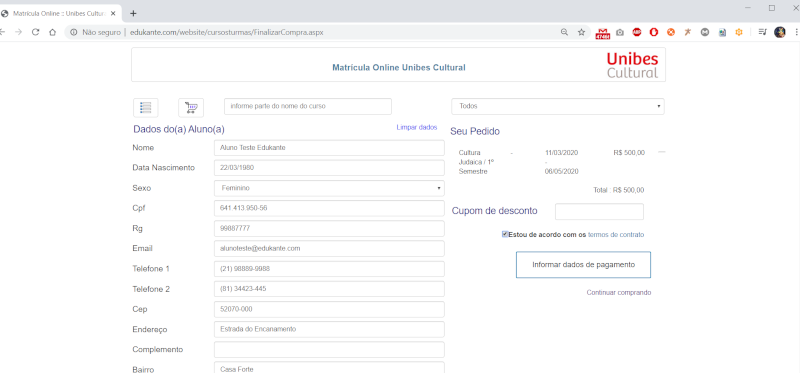800x373 pixels.
Task: Remove the Cultura Judaica item from order
Action: 662,152
